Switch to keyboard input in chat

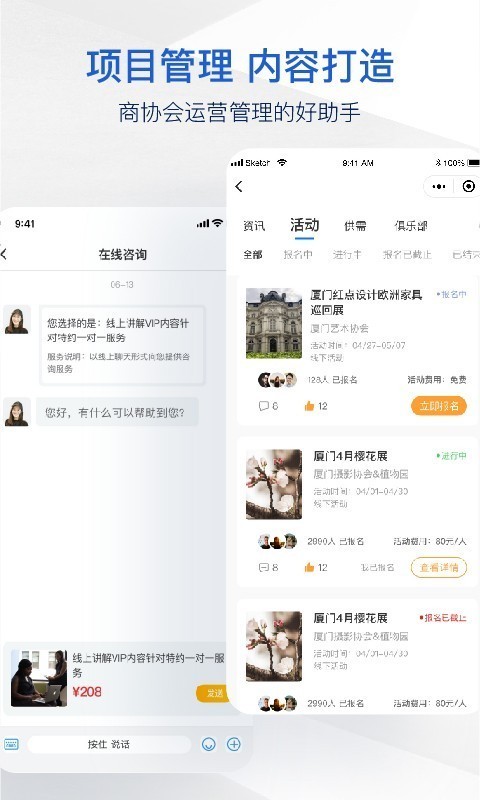point(11,744)
